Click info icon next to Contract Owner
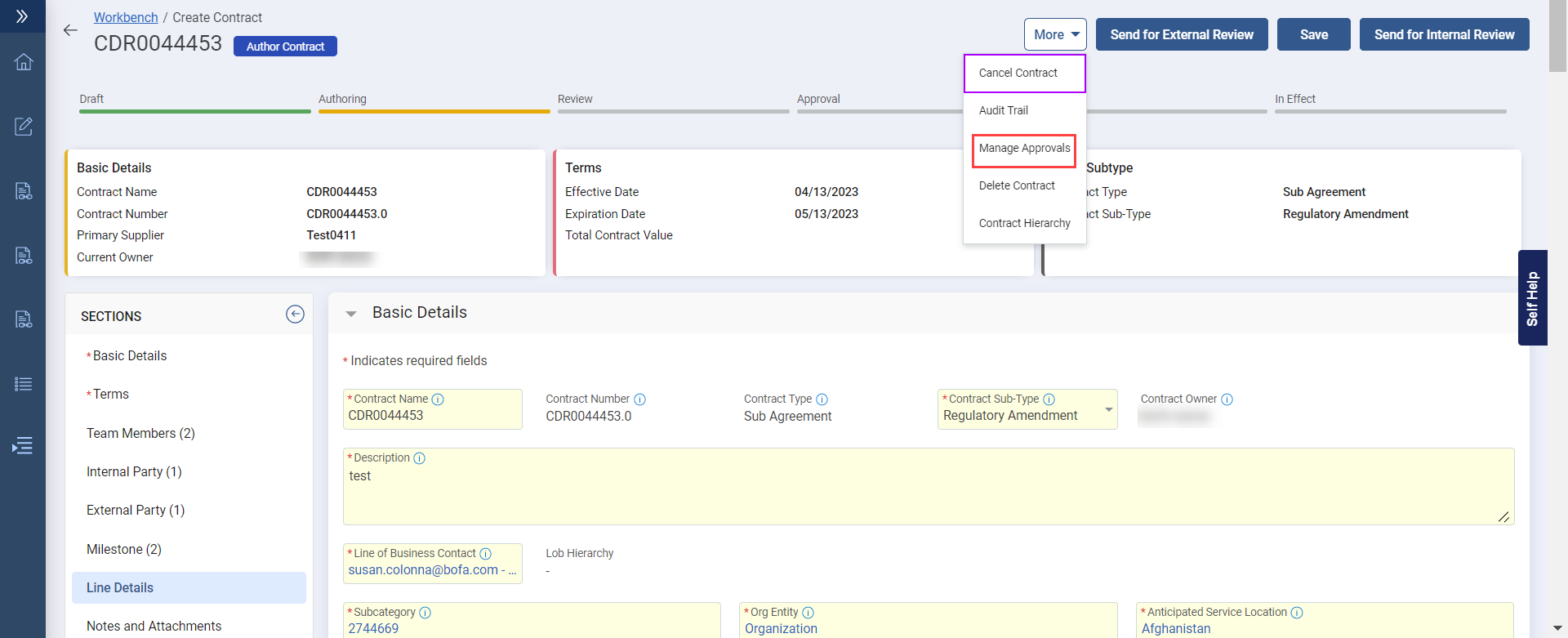Screen dimensions: 1568x638 pyautogui.click(x=1227, y=399)
